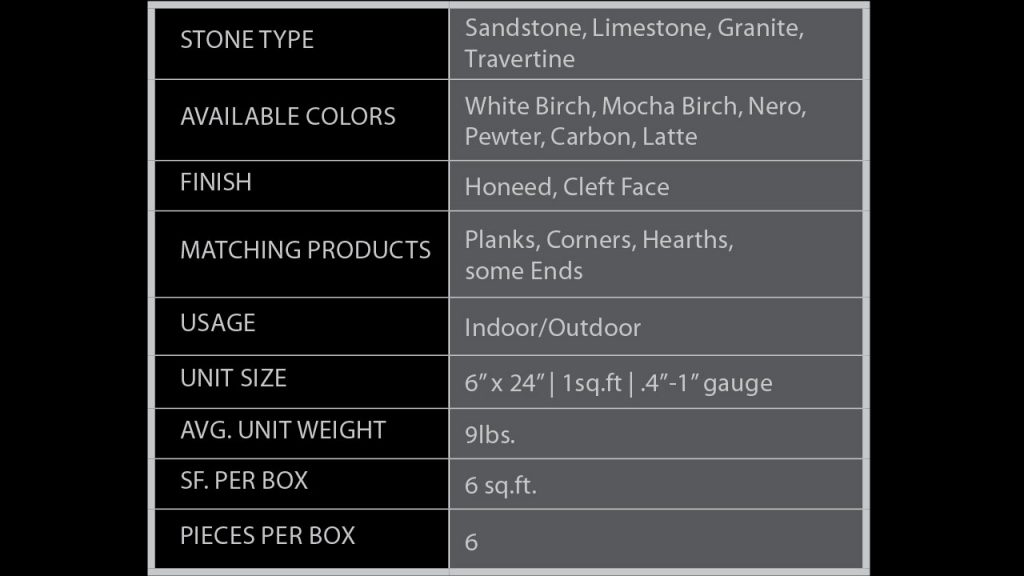Click the UNIT SIZE label
The width and height of the screenshot is (1024, 576).
(233, 378)
